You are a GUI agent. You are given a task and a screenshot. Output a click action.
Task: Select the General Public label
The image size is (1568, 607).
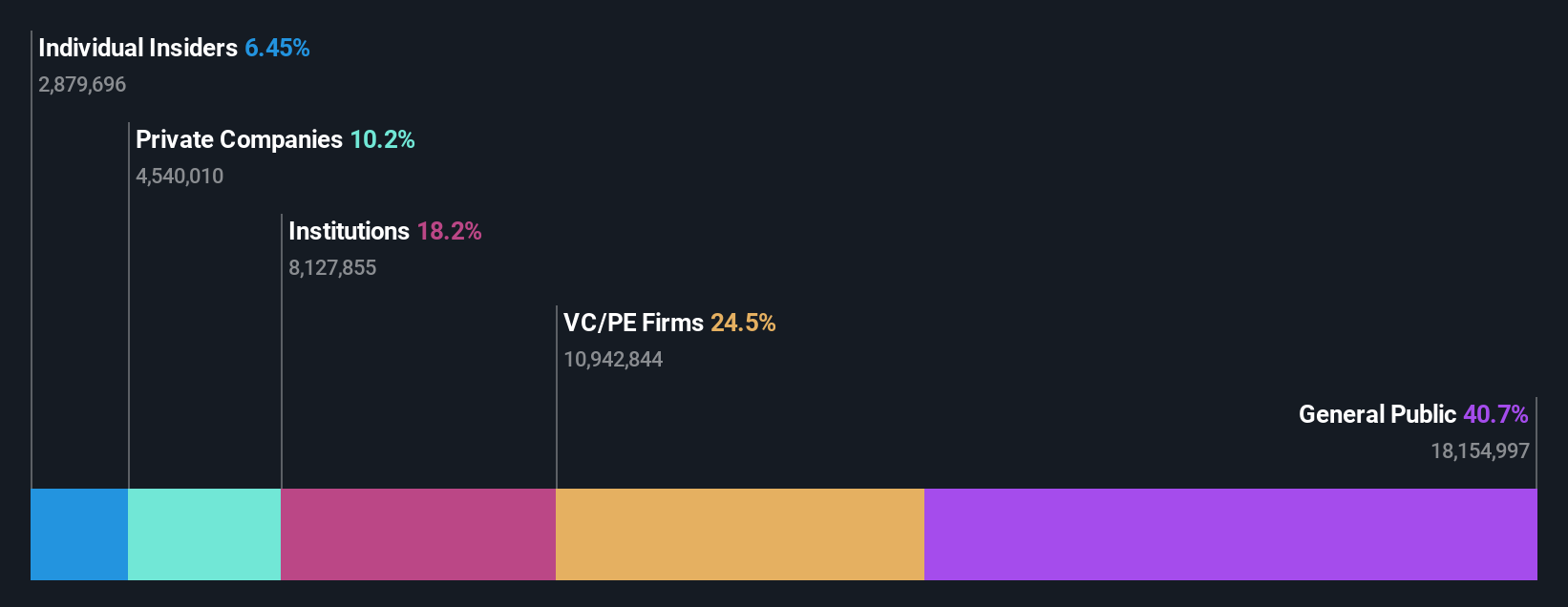(1377, 414)
